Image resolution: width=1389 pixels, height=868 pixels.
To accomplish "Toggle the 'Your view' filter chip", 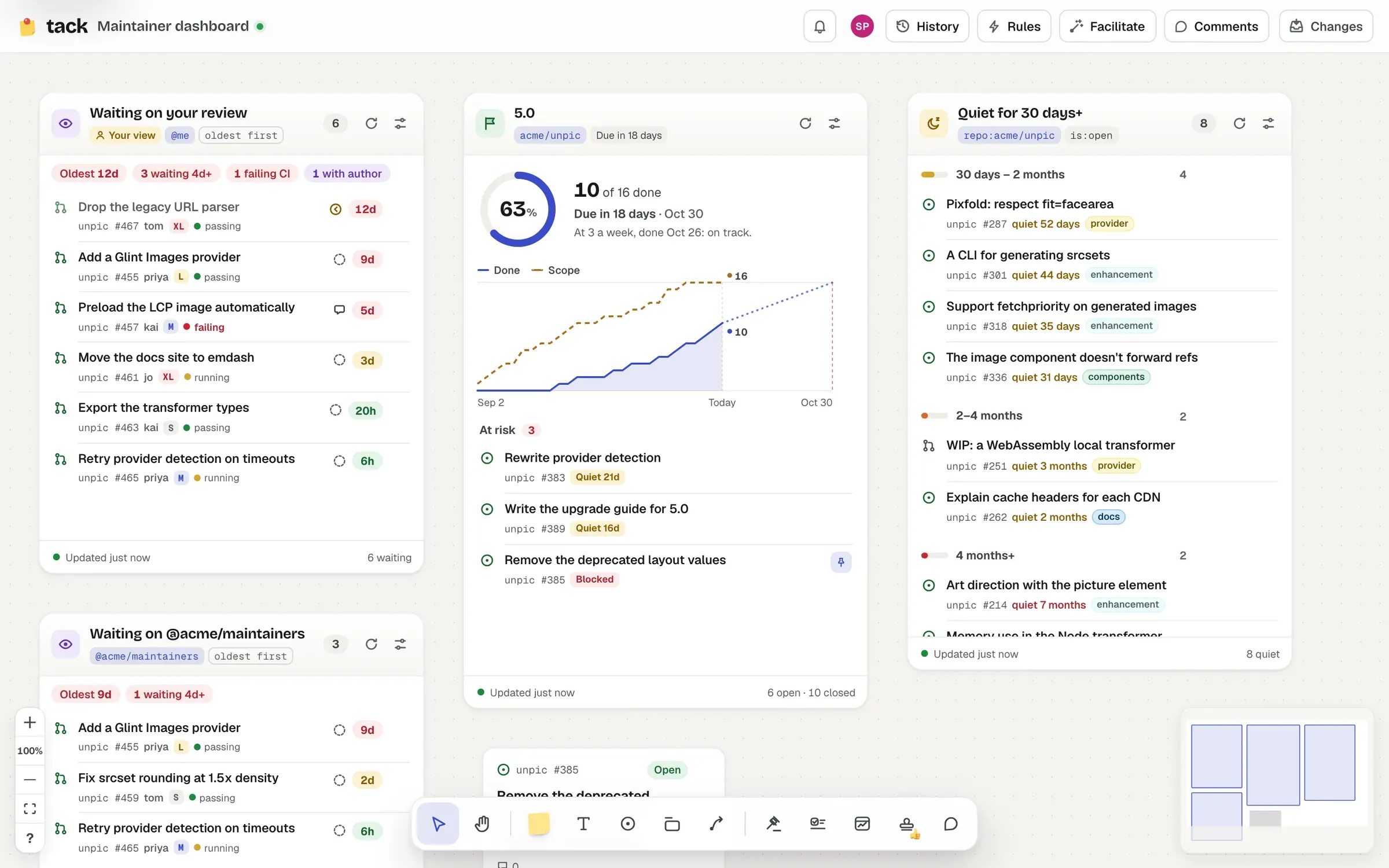I will pos(126,135).
